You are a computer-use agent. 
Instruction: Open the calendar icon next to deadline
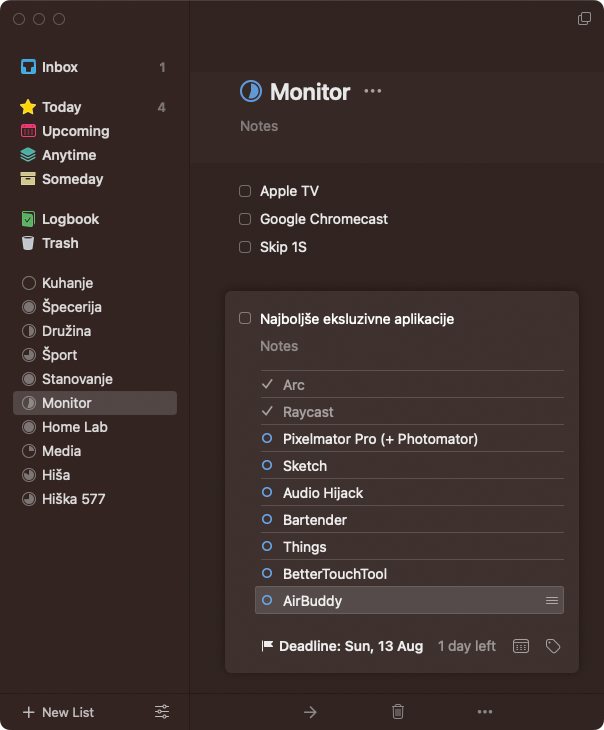click(x=521, y=646)
